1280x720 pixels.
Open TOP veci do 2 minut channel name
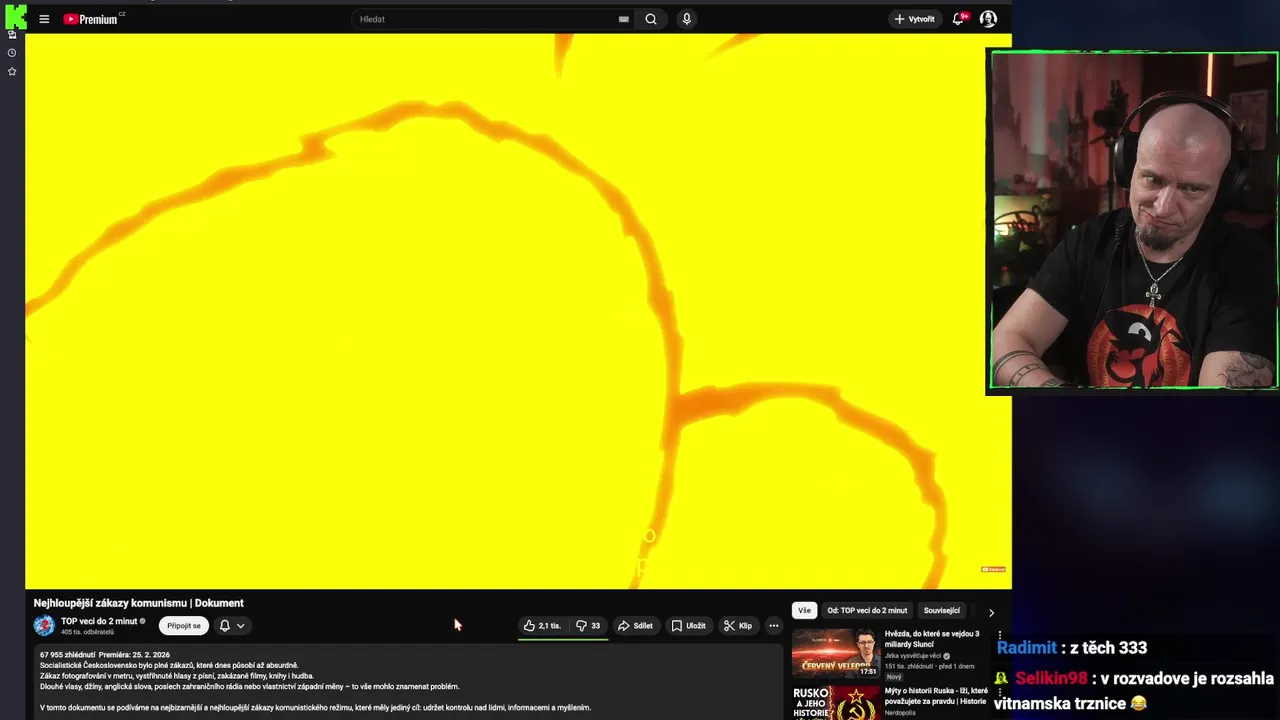[99, 621]
